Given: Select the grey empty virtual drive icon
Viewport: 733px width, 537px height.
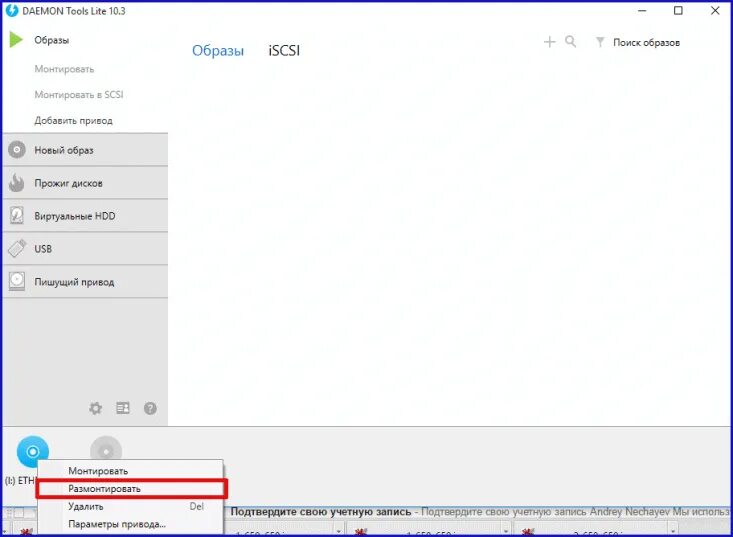Looking at the screenshot, I should 106,451.
